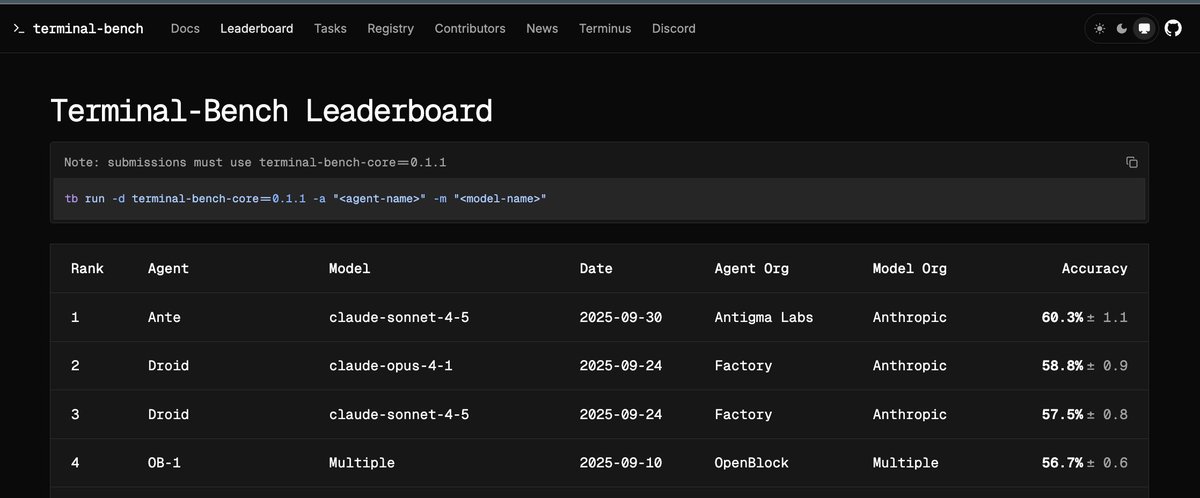Open the Docs page
Viewport: 1200px width, 498px height.
185,29
